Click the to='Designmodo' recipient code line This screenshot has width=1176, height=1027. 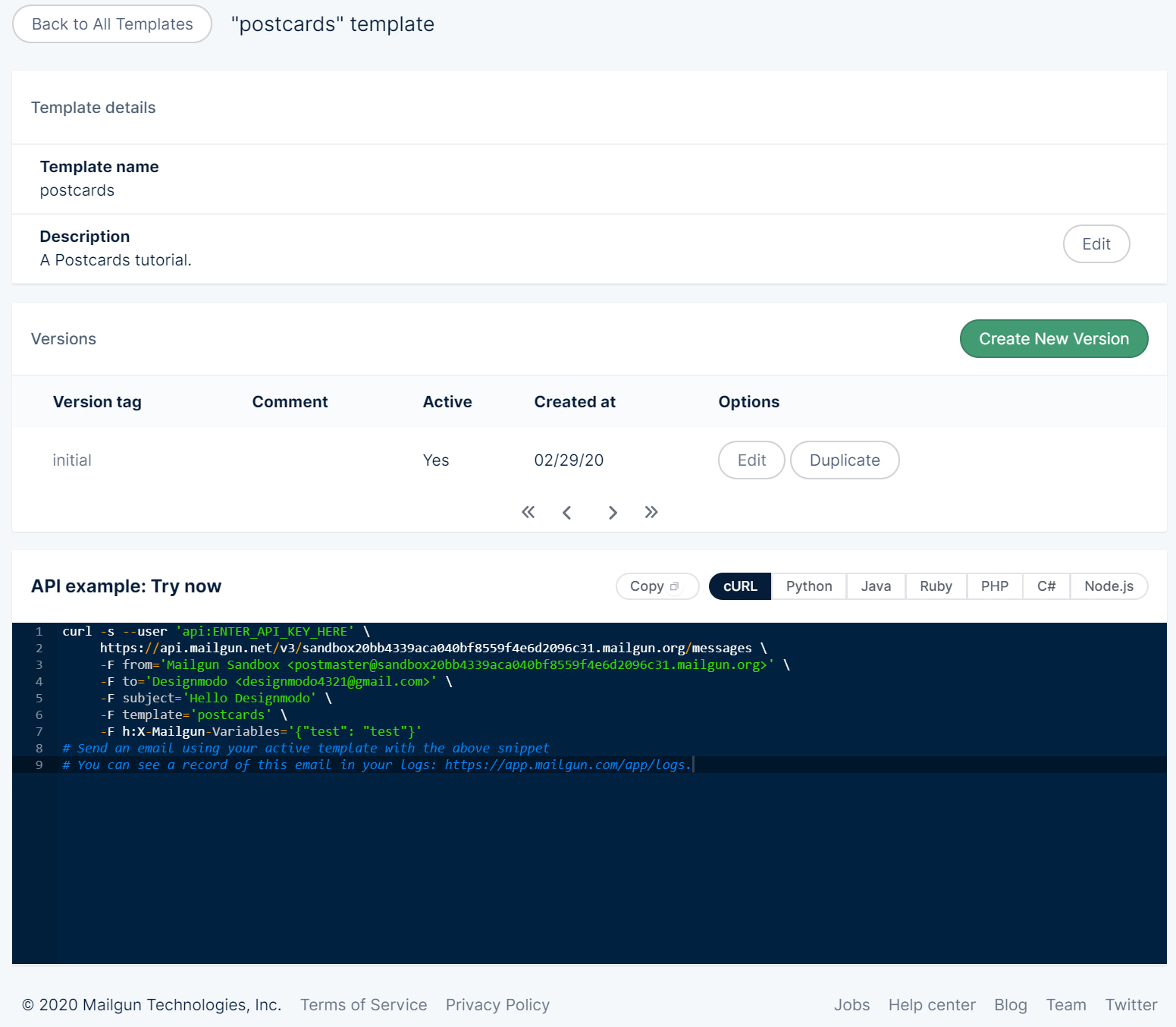click(x=276, y=681)
